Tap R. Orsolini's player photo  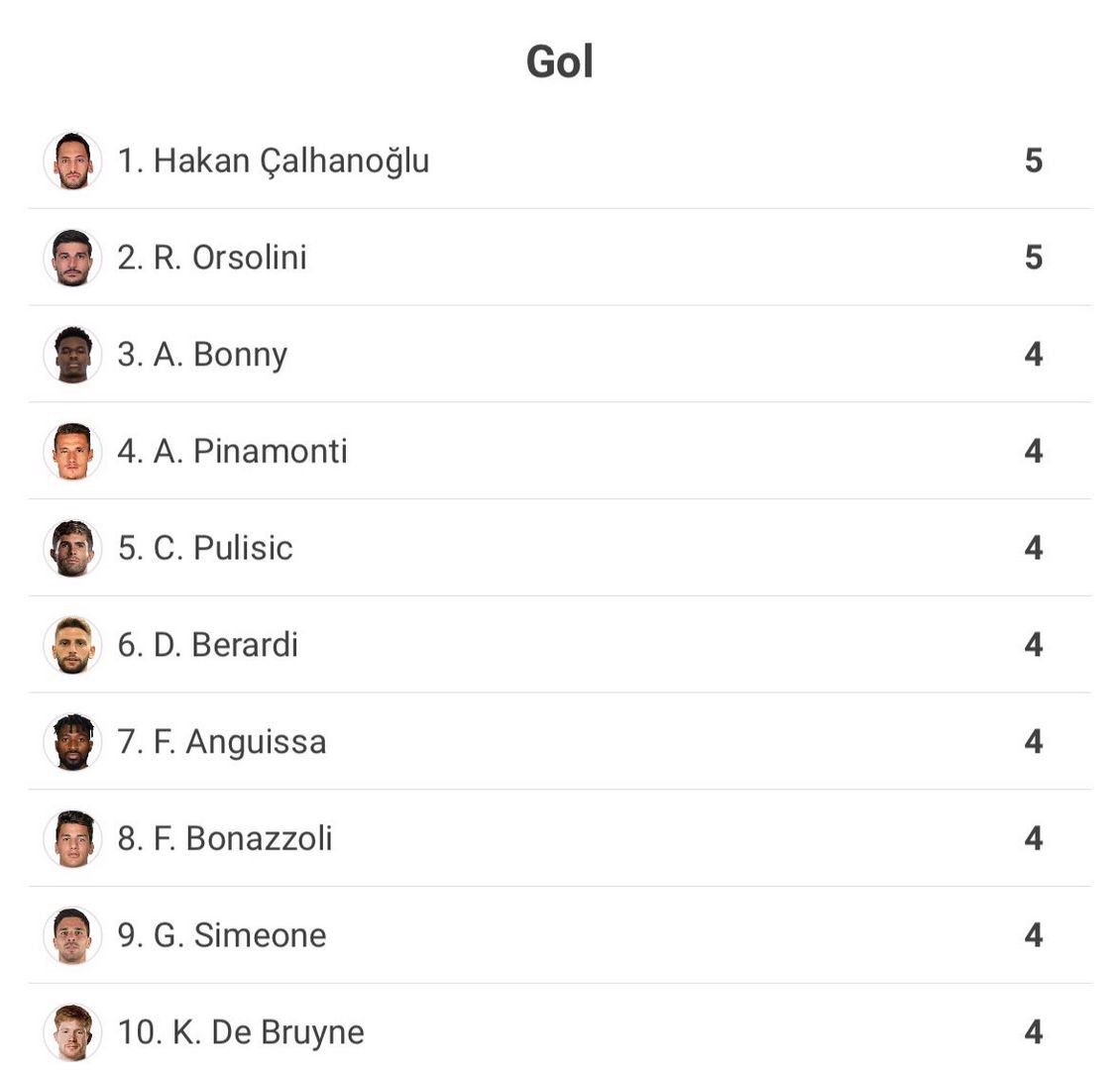[72, 258]
